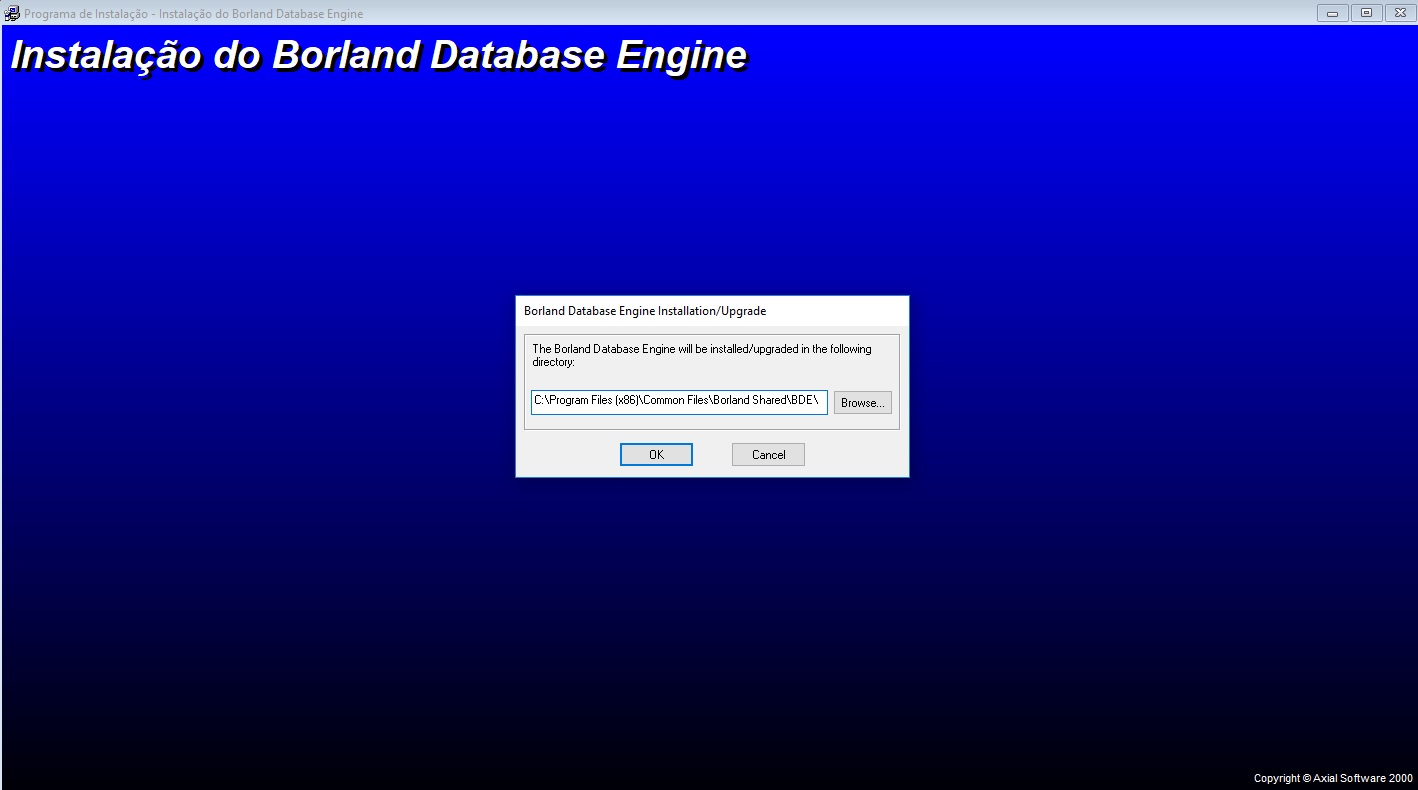Click the Copyright Axial Software 2000 text
Image resolution: width=1418 pixels, height=790 pixels.
tap(1333, 778)
